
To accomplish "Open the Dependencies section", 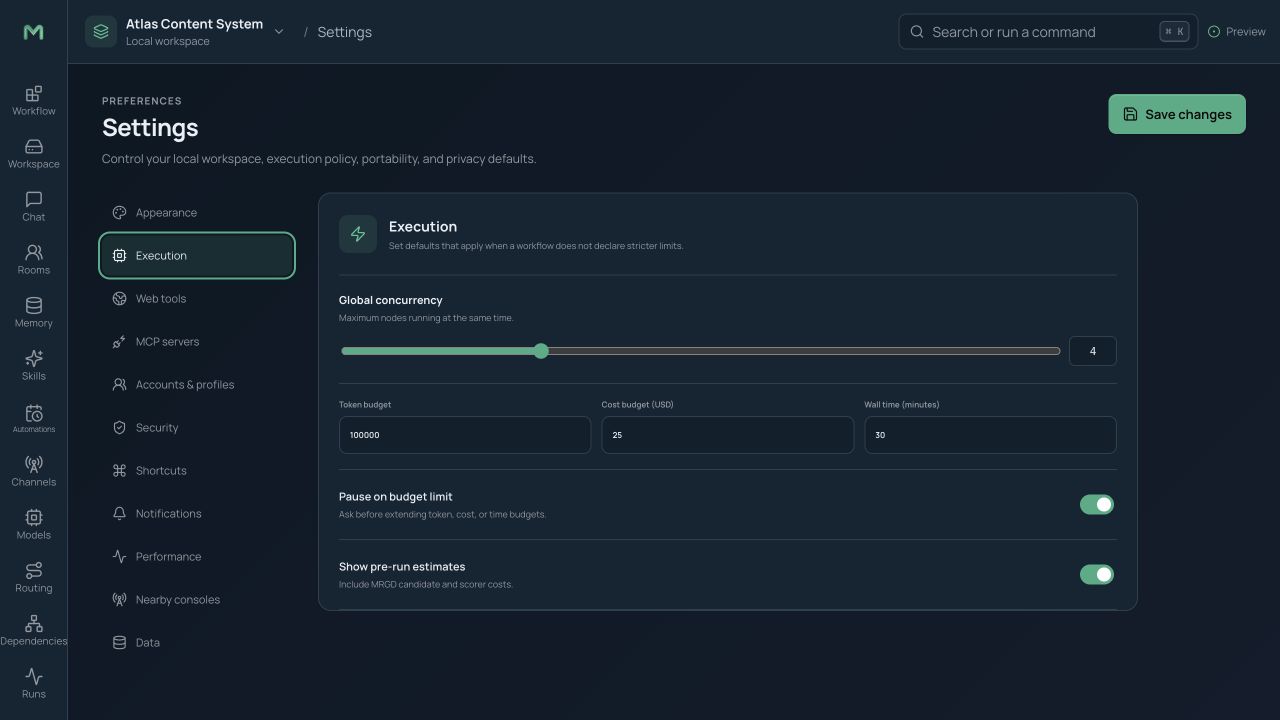I will [33, 631].
